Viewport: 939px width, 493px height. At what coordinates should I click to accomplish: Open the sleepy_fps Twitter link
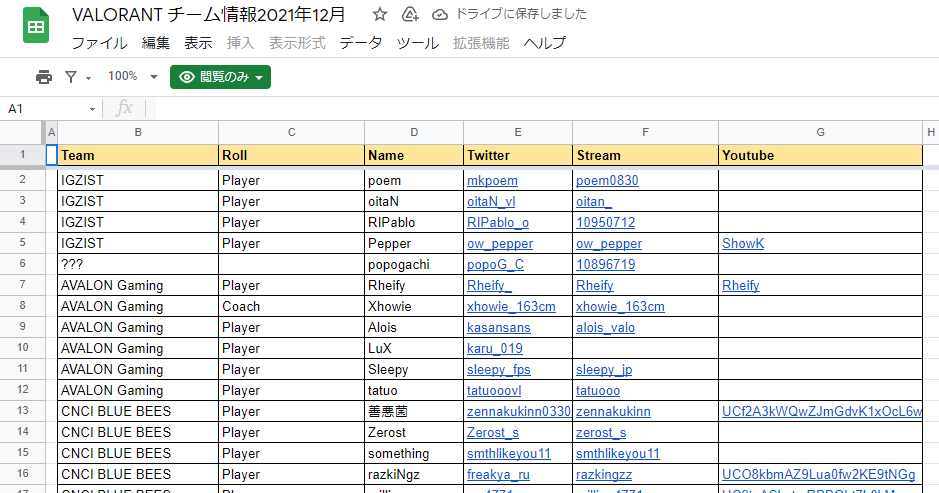click(499, 369)
